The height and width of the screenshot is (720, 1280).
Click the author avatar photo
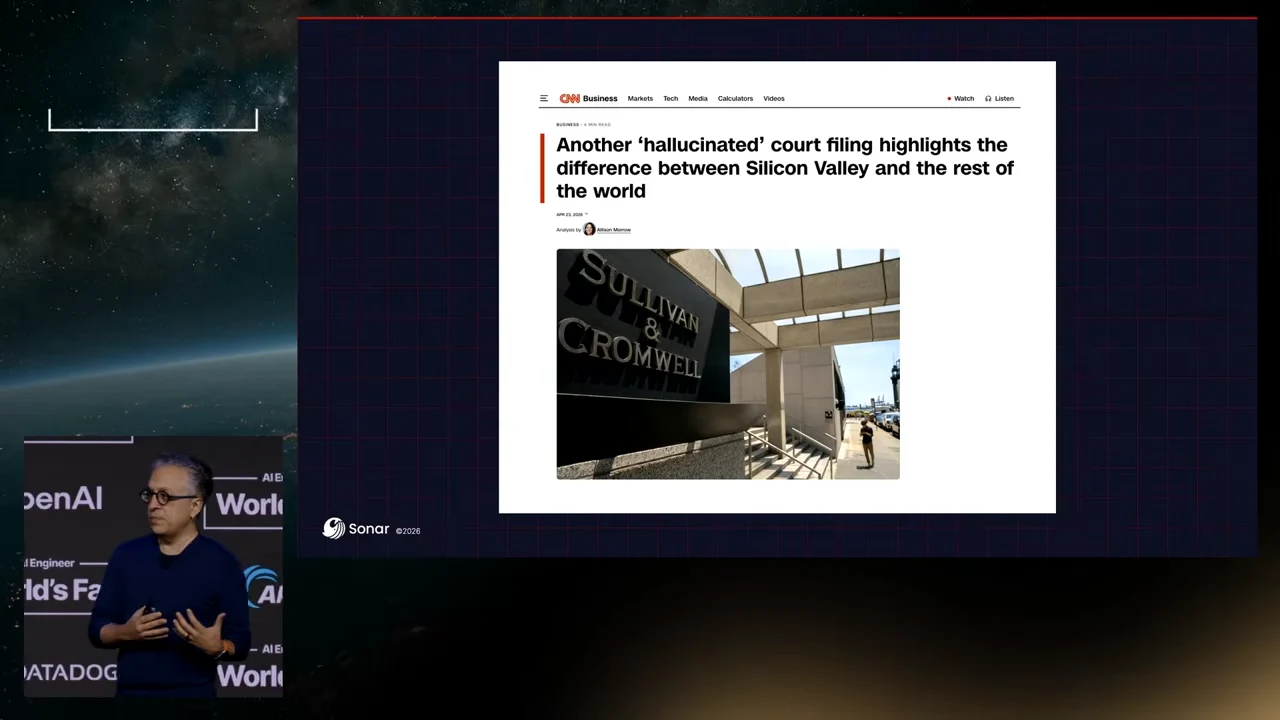(589, 229)
